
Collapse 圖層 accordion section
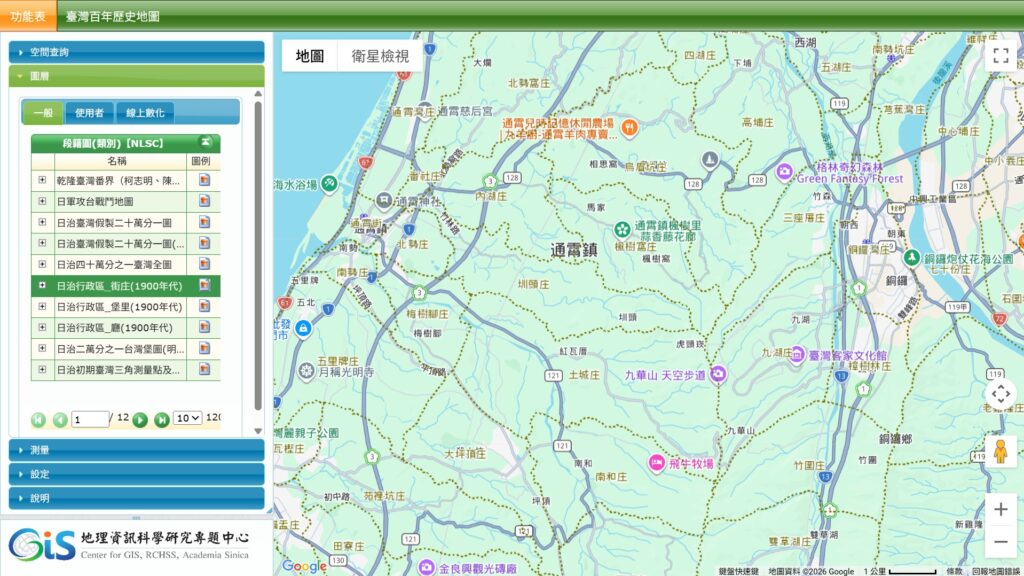coord(136,76)
